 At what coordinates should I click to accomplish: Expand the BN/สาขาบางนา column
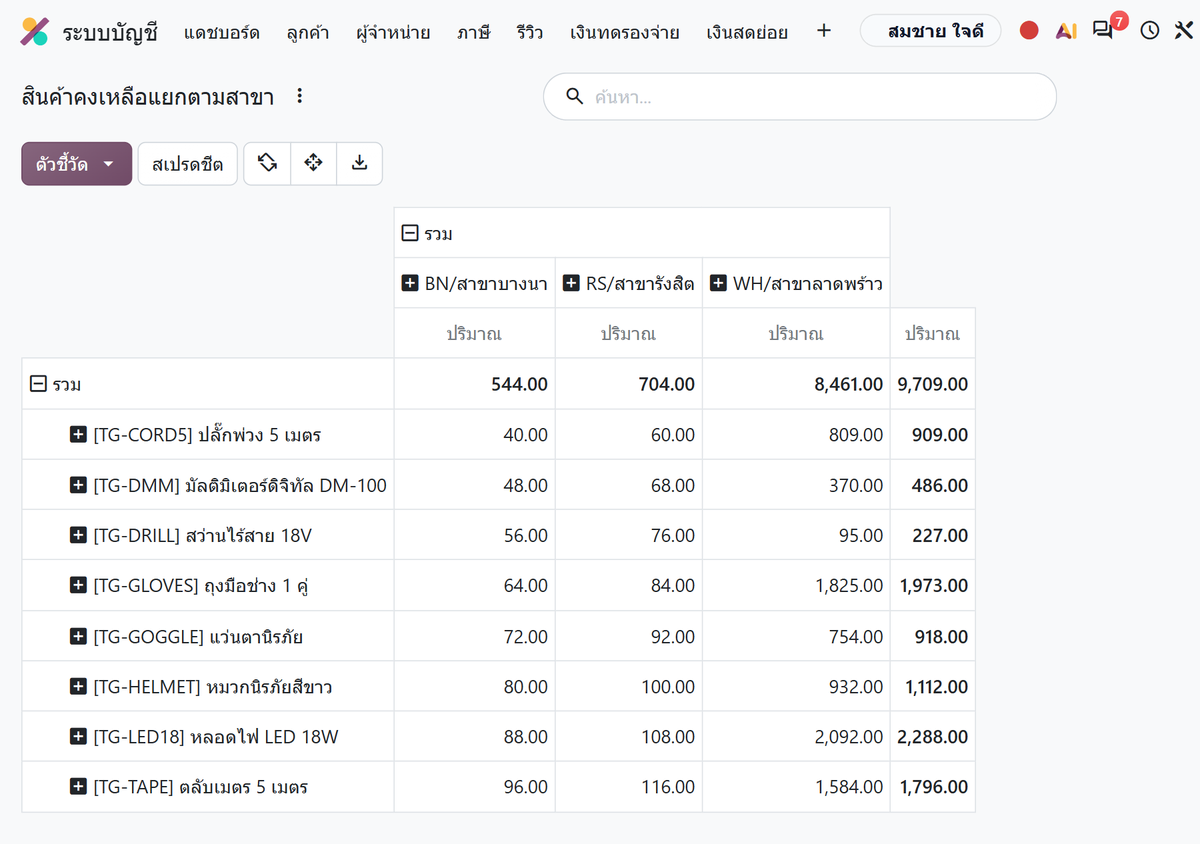pyautogui.click(x=409, y=283)
